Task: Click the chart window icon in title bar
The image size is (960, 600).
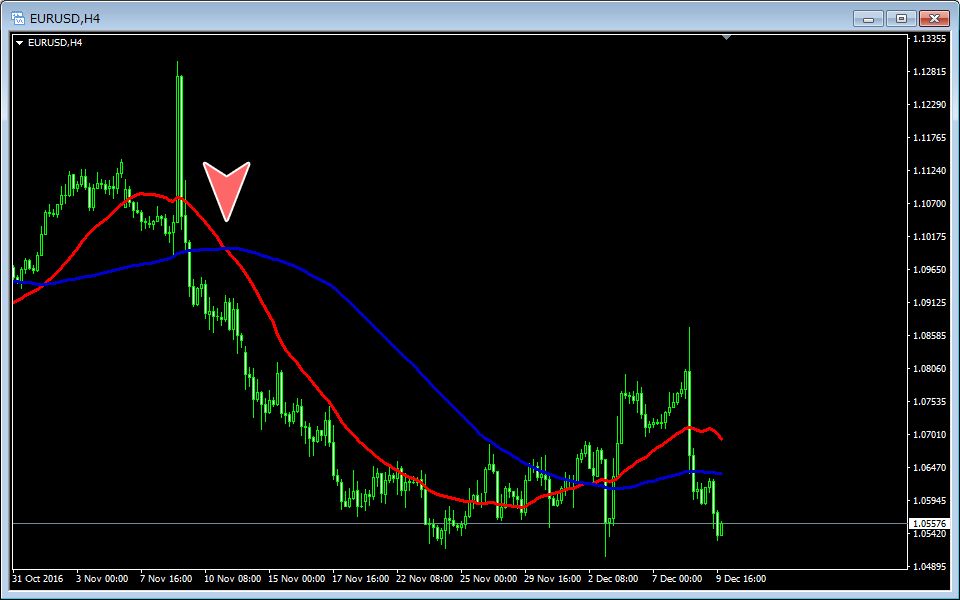Action: [x=17, y=18]
